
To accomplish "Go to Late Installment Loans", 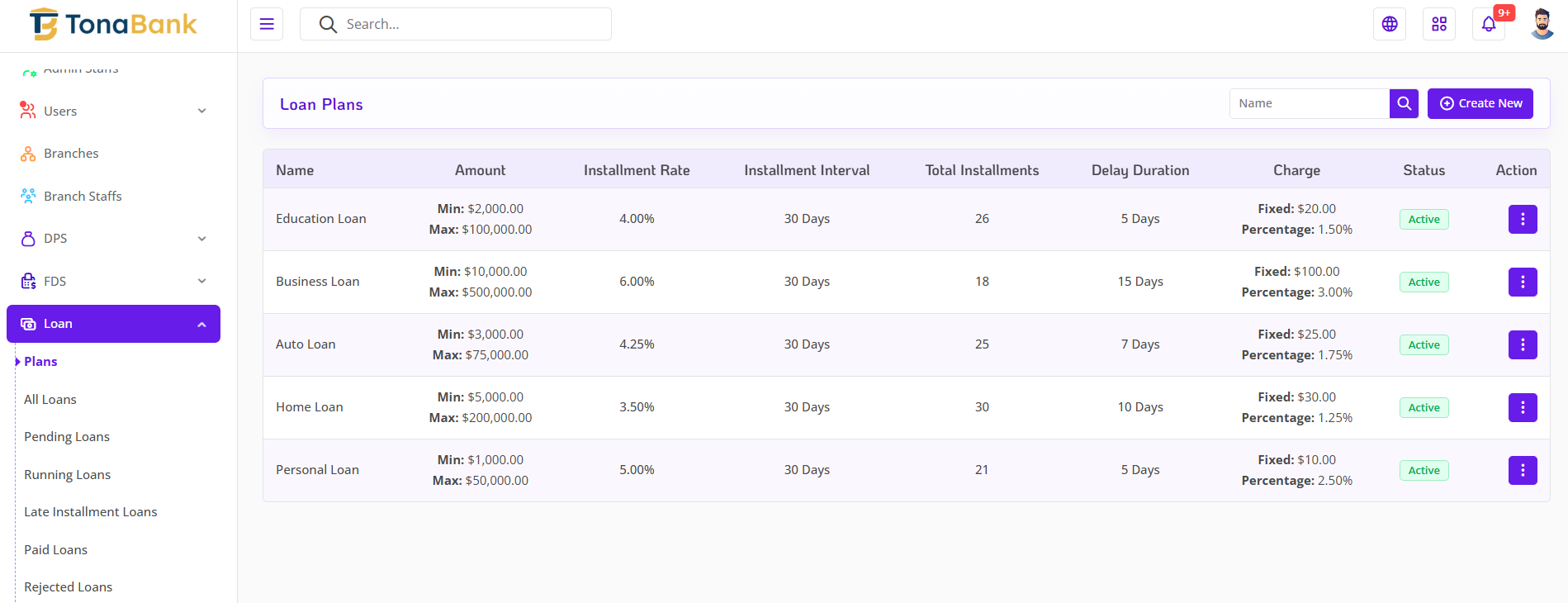I will tap(90, 512).
